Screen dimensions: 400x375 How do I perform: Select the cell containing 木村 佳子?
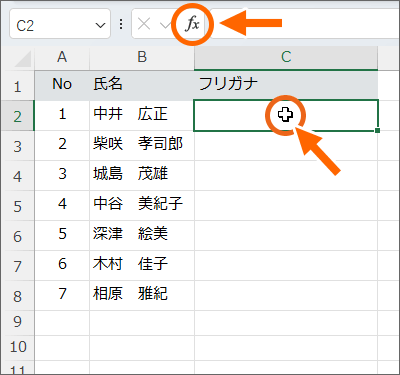click(142, 266)
